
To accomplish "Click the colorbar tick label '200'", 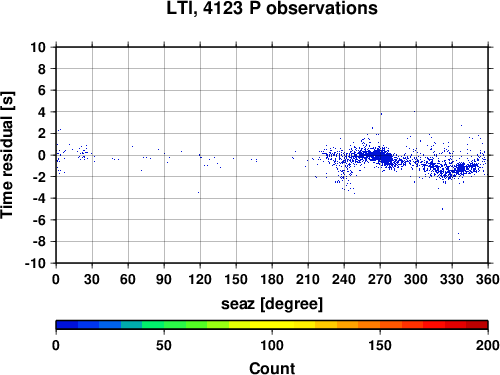I will coord(488,345).
